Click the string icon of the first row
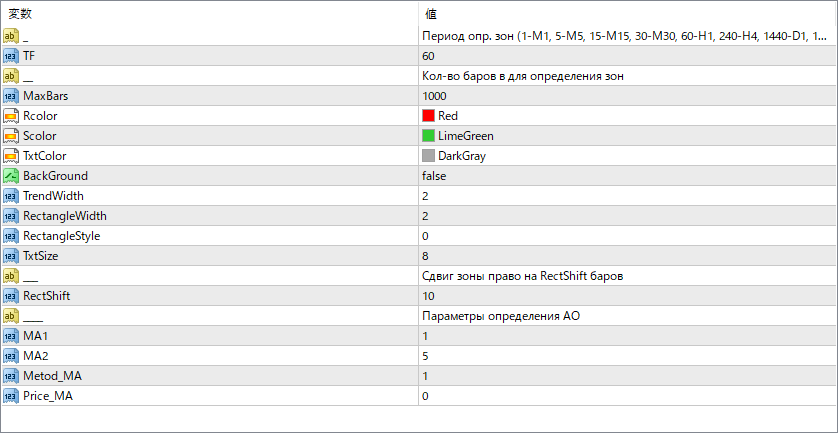 [11, 36]
